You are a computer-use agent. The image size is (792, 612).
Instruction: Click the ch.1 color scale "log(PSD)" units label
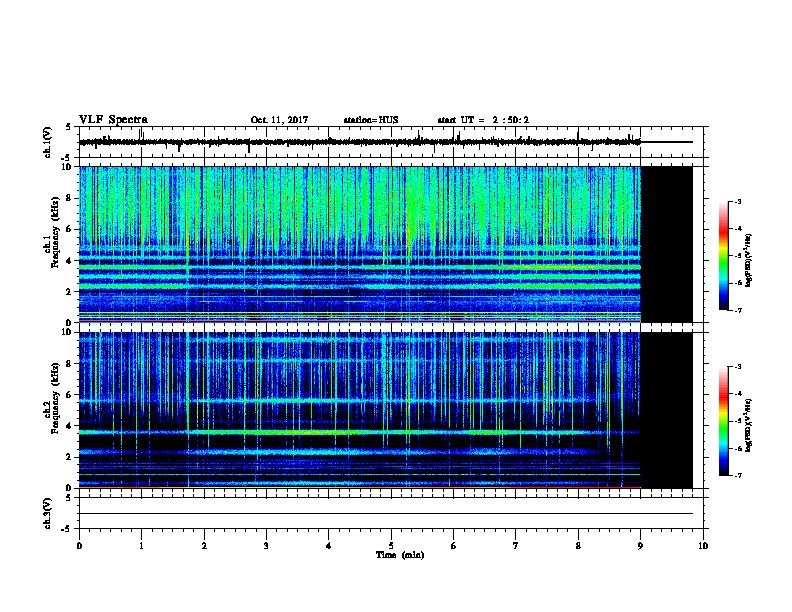pos(749,260)
